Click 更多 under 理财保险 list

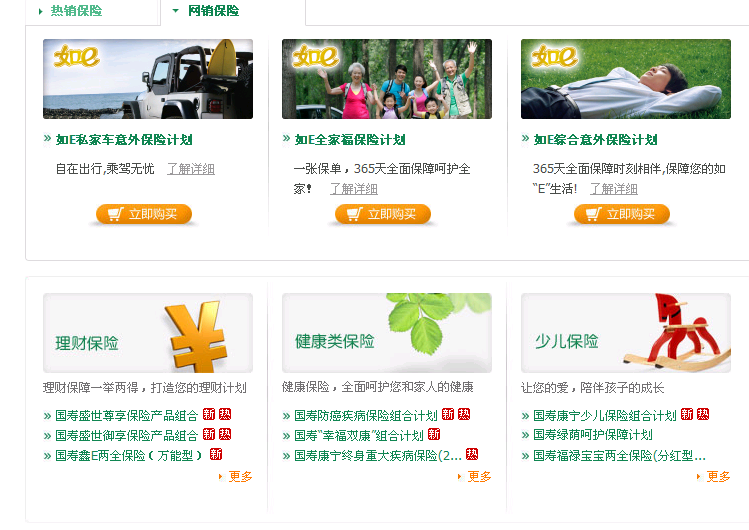[240, 477]
